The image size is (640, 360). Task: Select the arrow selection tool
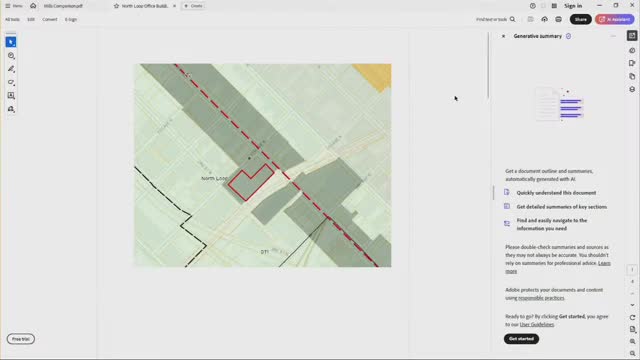[x=11, y=42]
